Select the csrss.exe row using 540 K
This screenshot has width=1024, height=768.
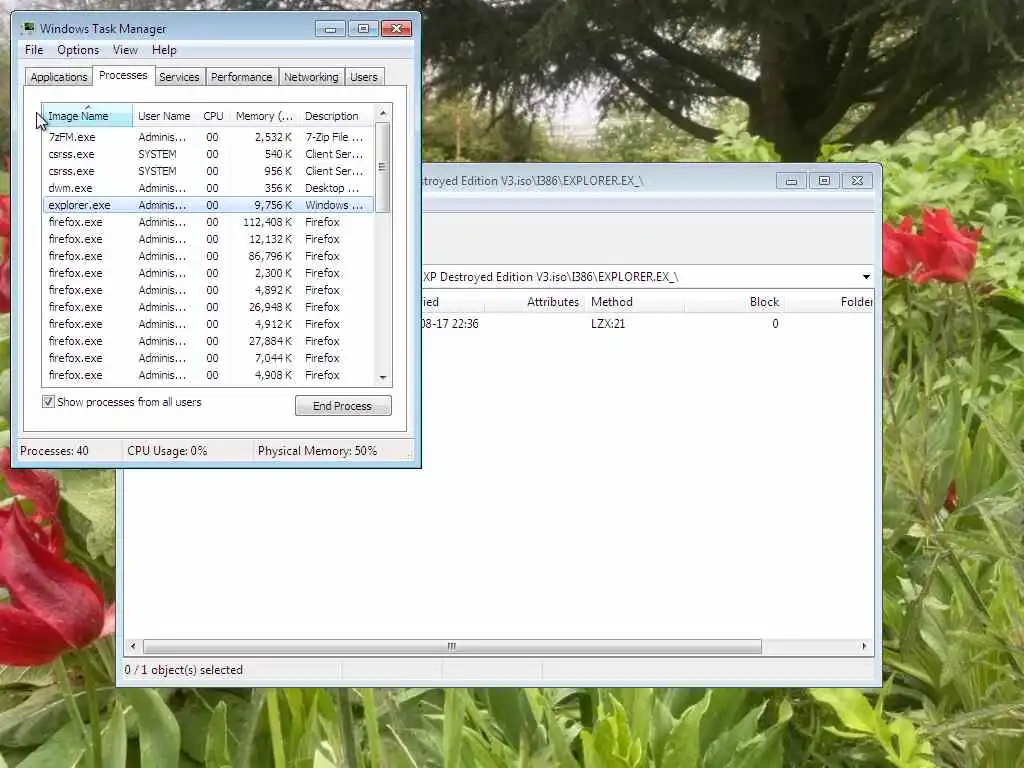(208, 154)
